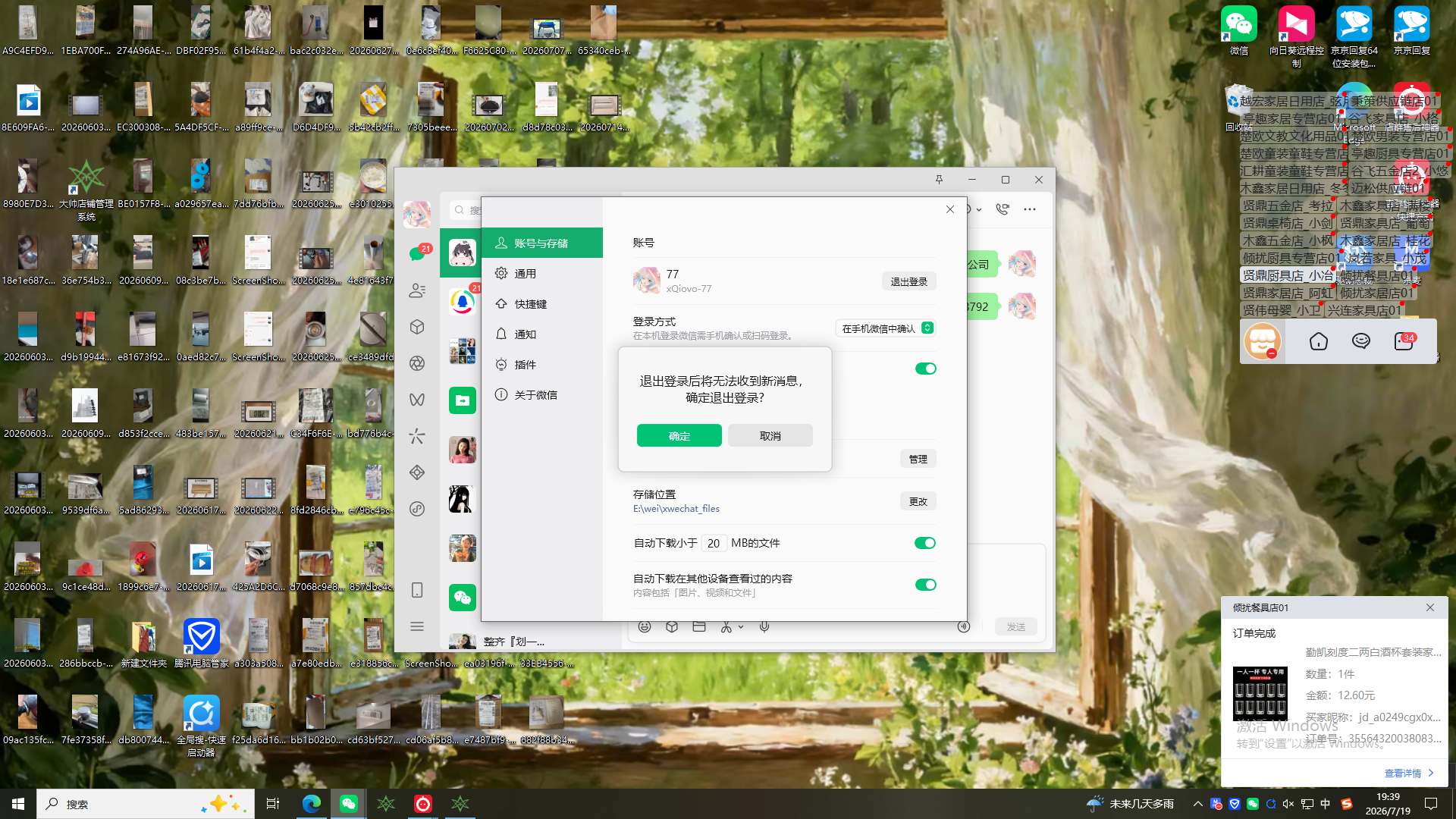Click the product thumbnail in order notification

click(1260, 694)
